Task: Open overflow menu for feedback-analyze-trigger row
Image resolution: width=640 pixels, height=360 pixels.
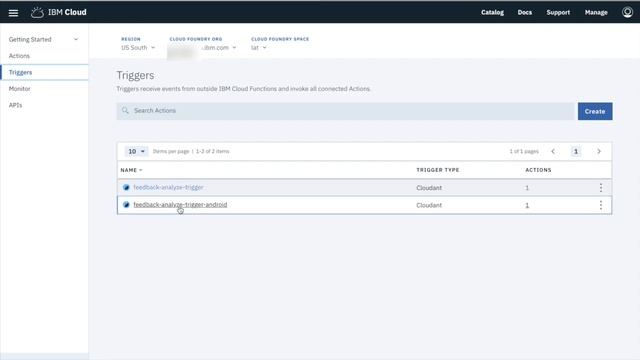Action: click(601, 188)
